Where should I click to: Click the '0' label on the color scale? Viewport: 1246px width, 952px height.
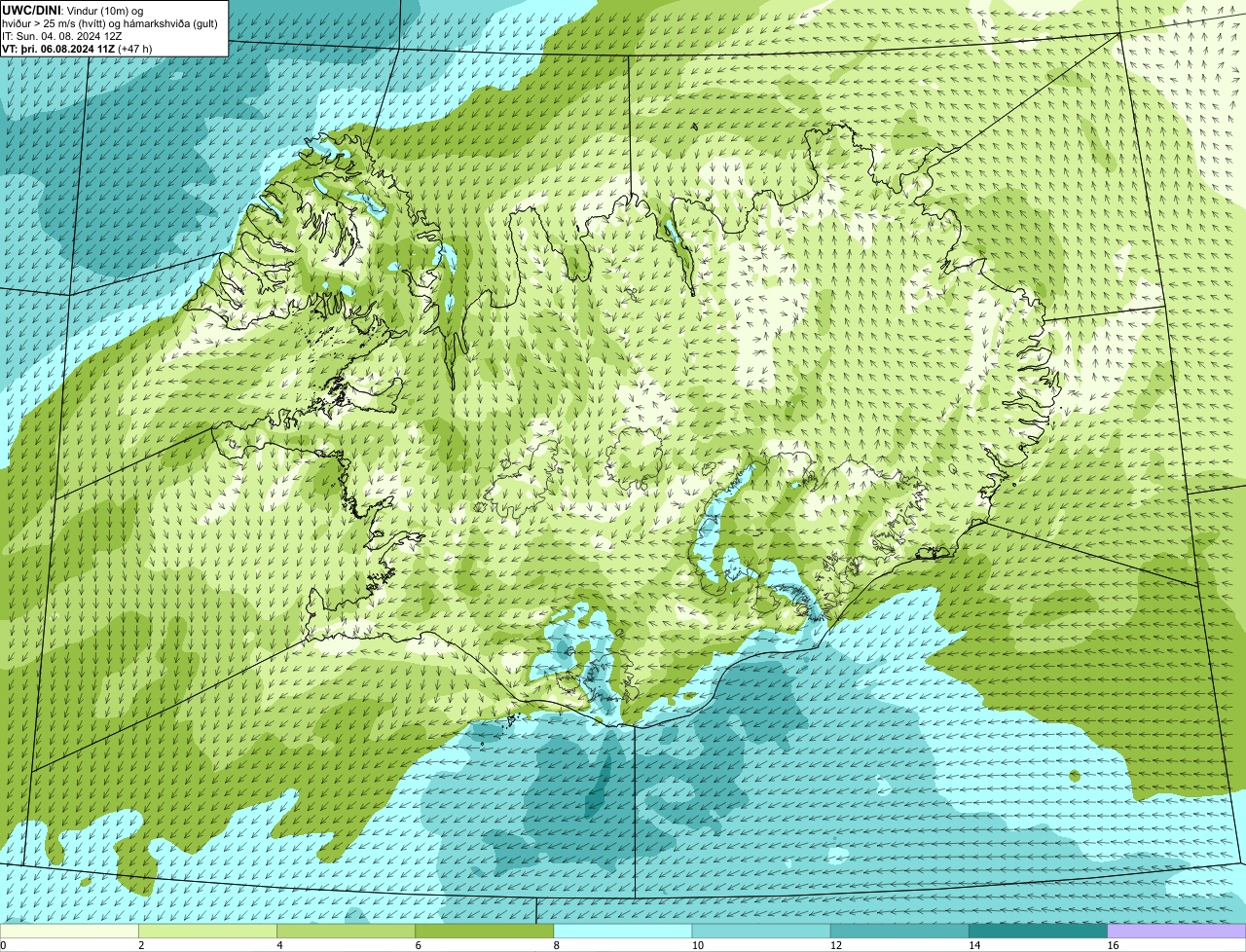click(3, 945)
